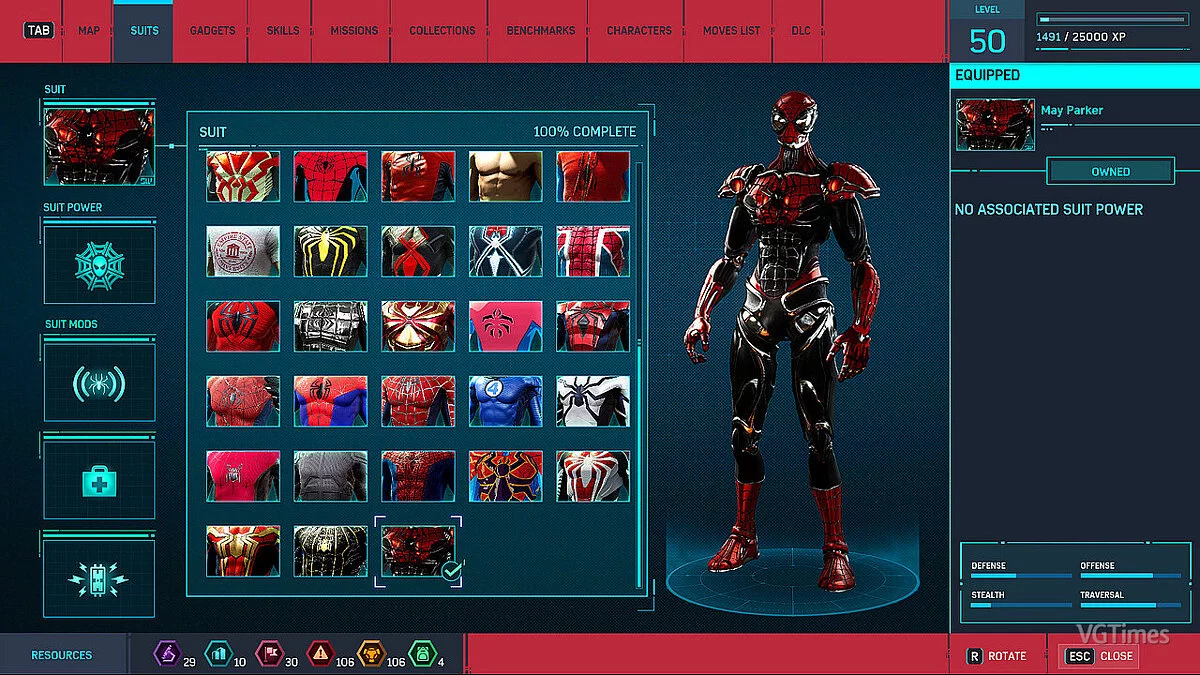Open the DLC tab
The image size is (1200, 675).
(801, 31)
